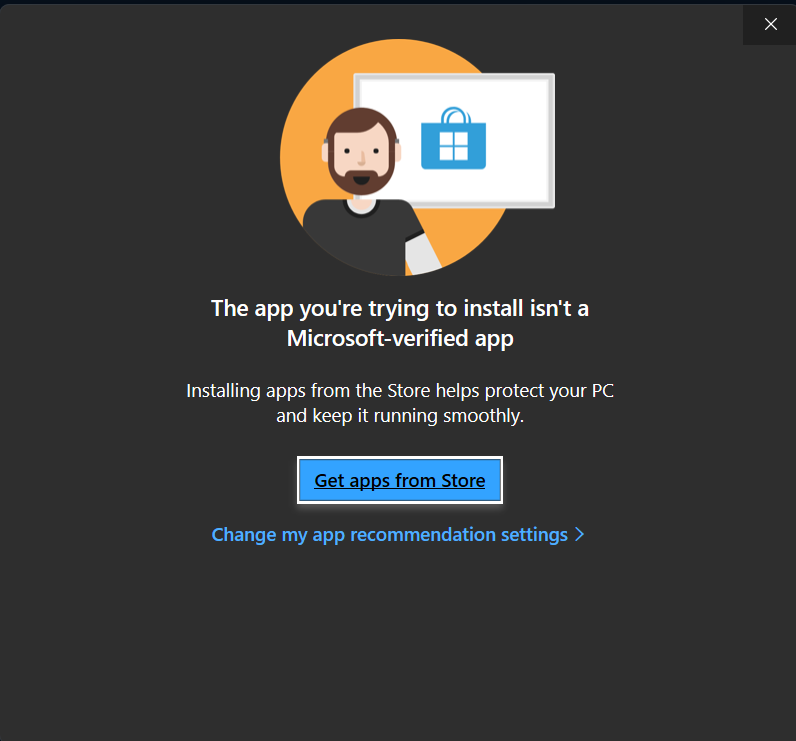
Task: Click the "and keep it running smoothly" text
Action: coord(399,415)
